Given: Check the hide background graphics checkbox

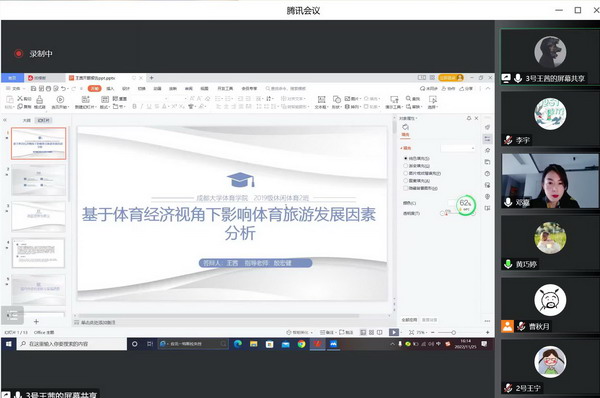Looking at the screenshot, I should pos(406,188).
